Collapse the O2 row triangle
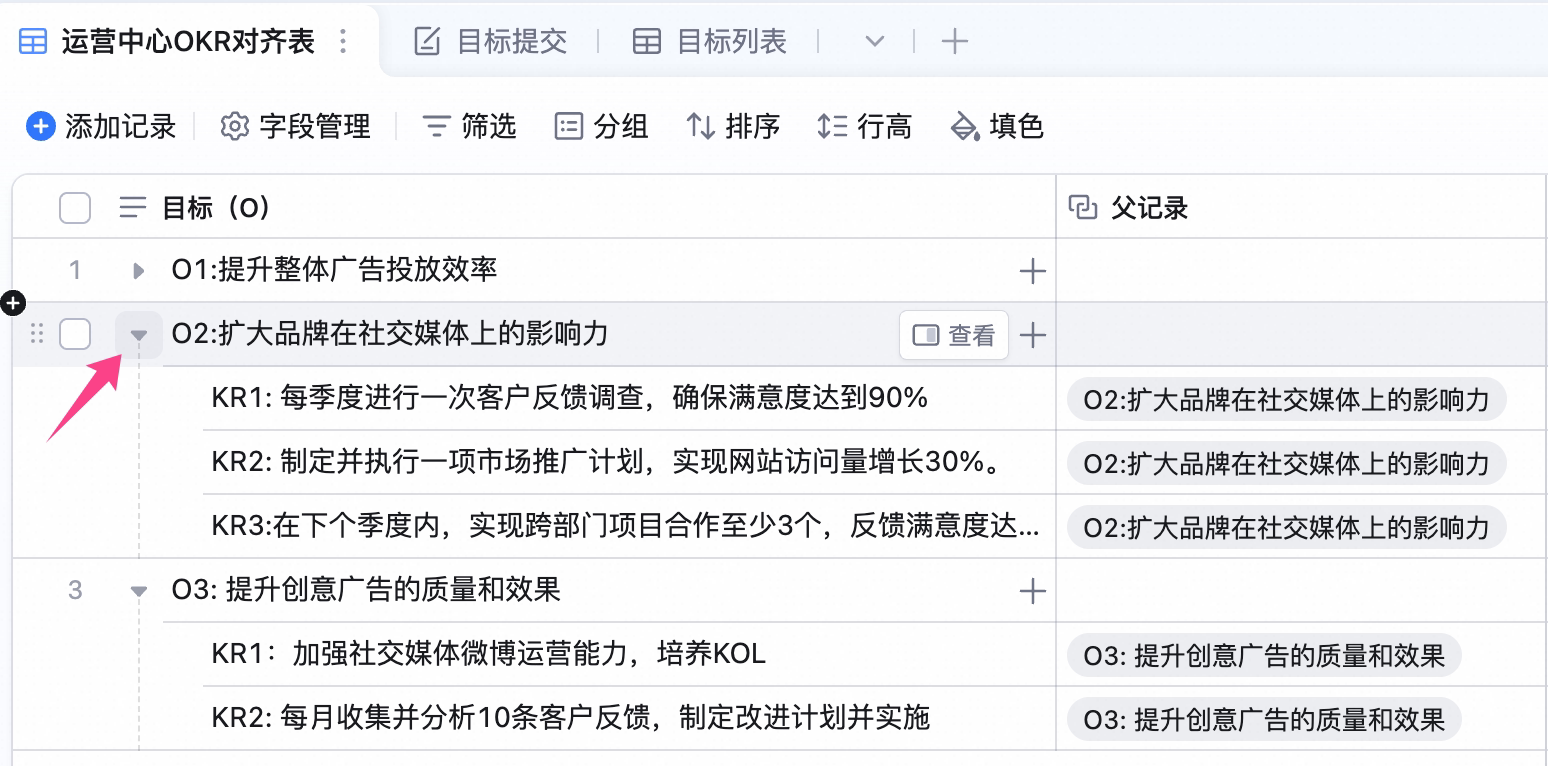Viewport: 1548px width, 766px height. click(x=139, y=335)
